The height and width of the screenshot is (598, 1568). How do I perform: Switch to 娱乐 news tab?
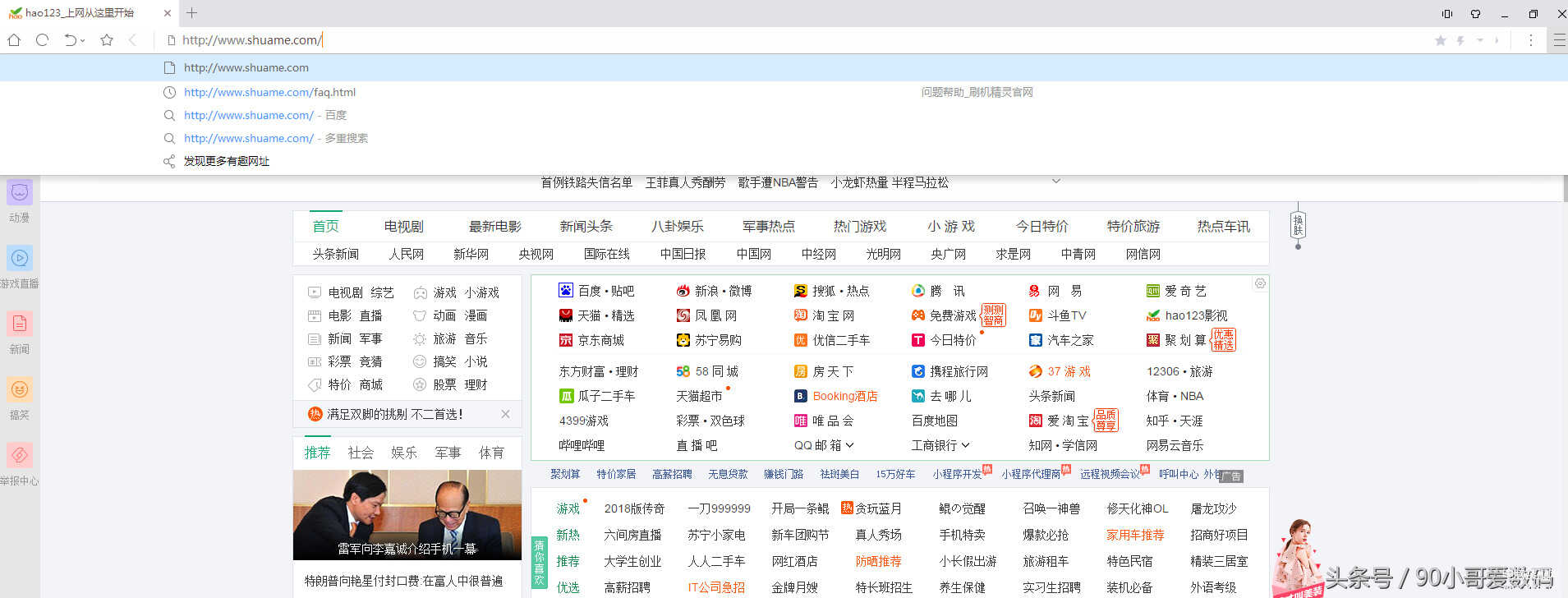(x=404, y=453)
